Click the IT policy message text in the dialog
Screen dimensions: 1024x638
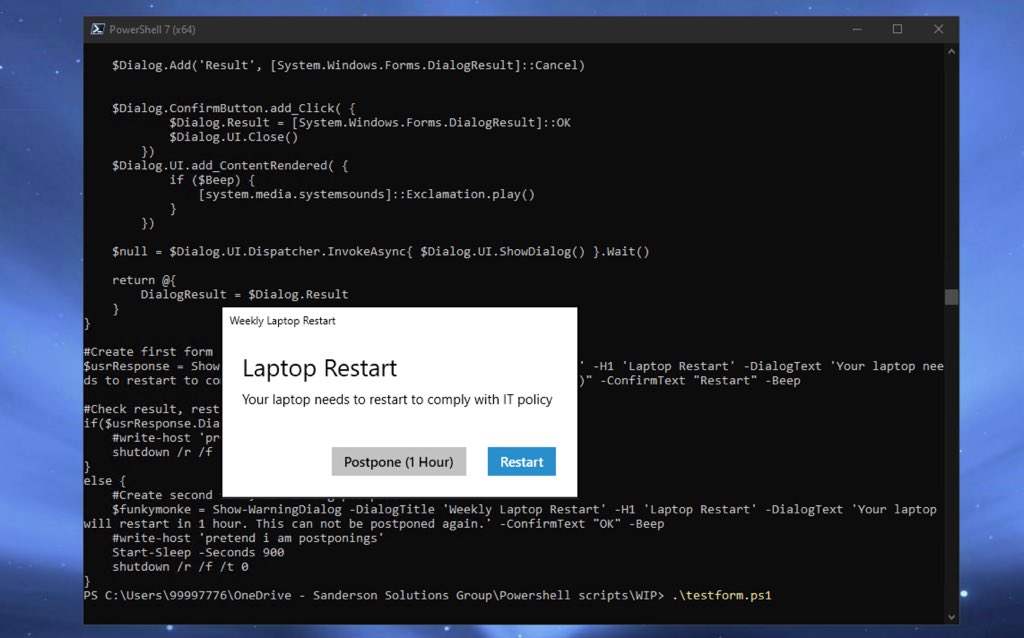tap(397, 400)
